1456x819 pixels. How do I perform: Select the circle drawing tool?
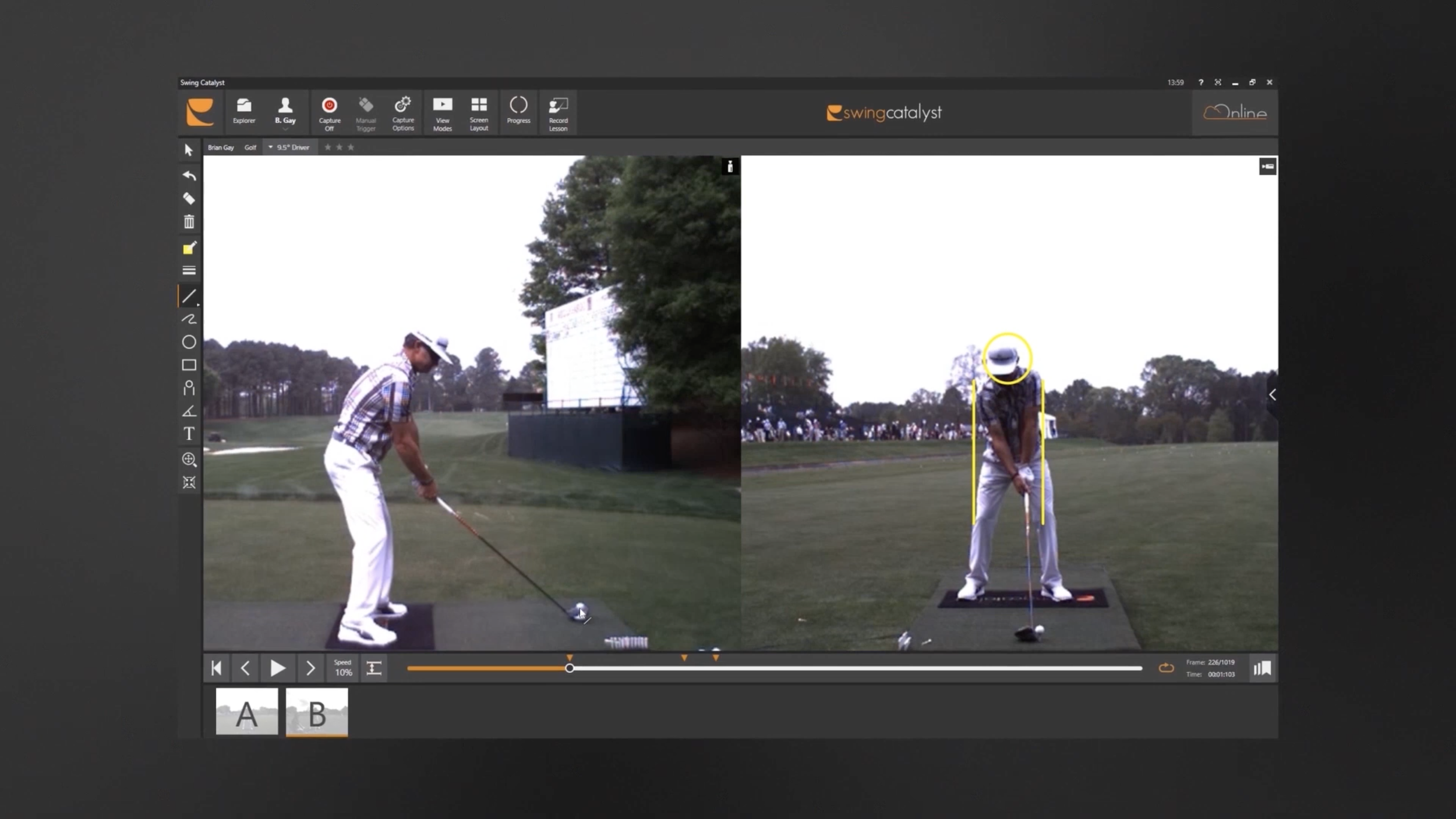tap(189, 342)
